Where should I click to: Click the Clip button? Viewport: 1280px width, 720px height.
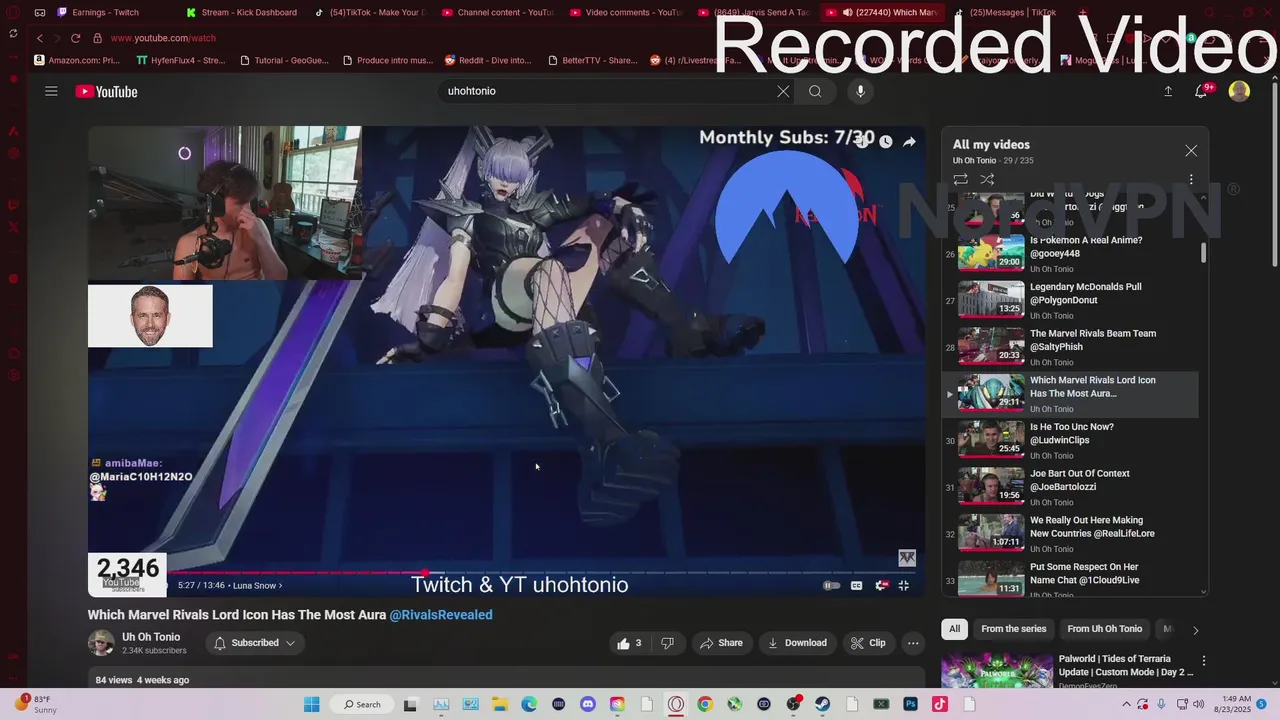(868, 643)
